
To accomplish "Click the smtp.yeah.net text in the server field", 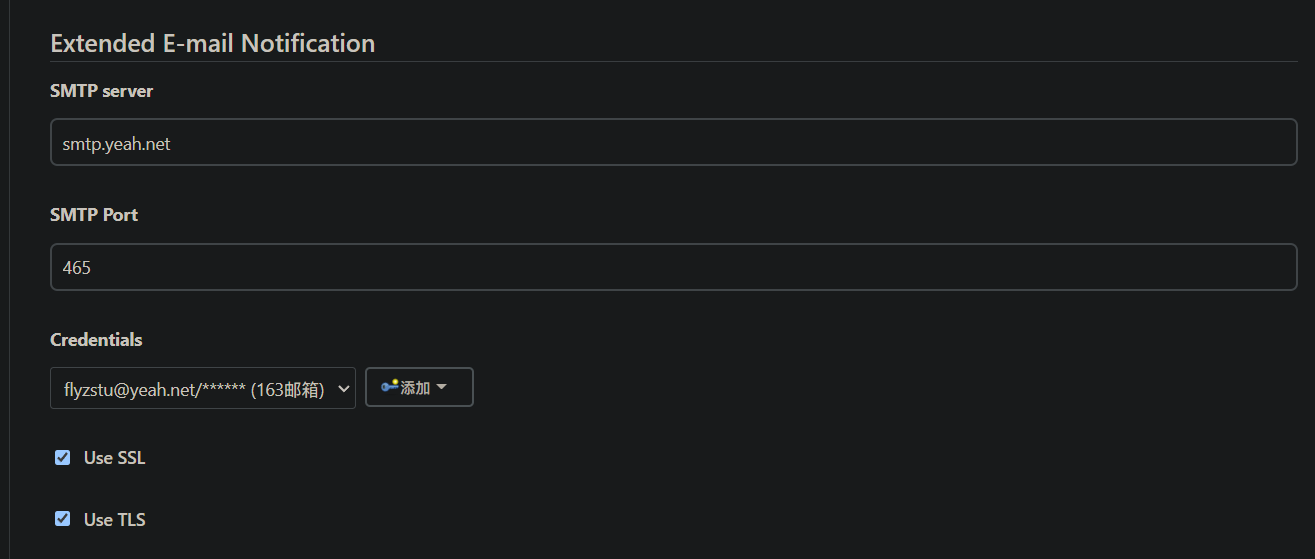I will (116, 144).
